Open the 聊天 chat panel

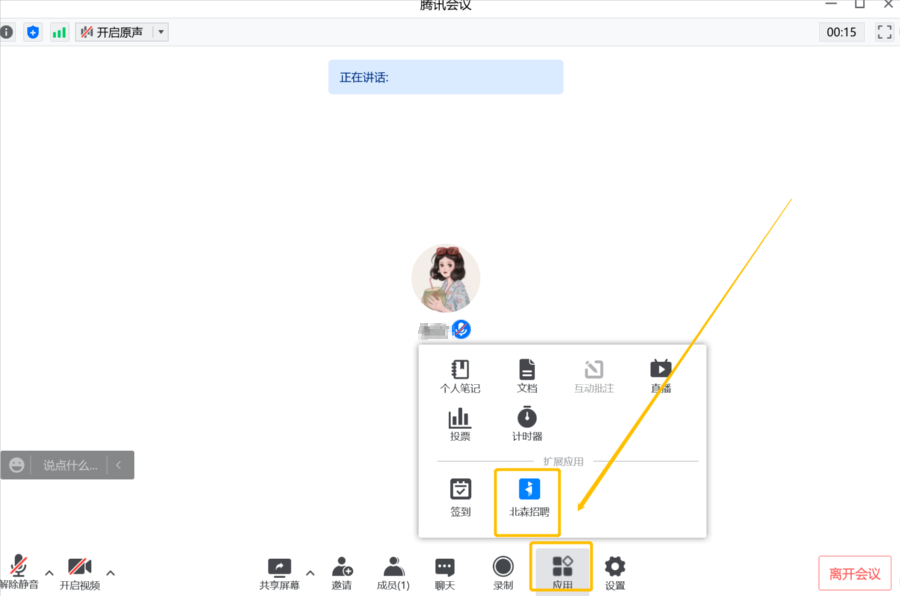click(x=445, y=573)
